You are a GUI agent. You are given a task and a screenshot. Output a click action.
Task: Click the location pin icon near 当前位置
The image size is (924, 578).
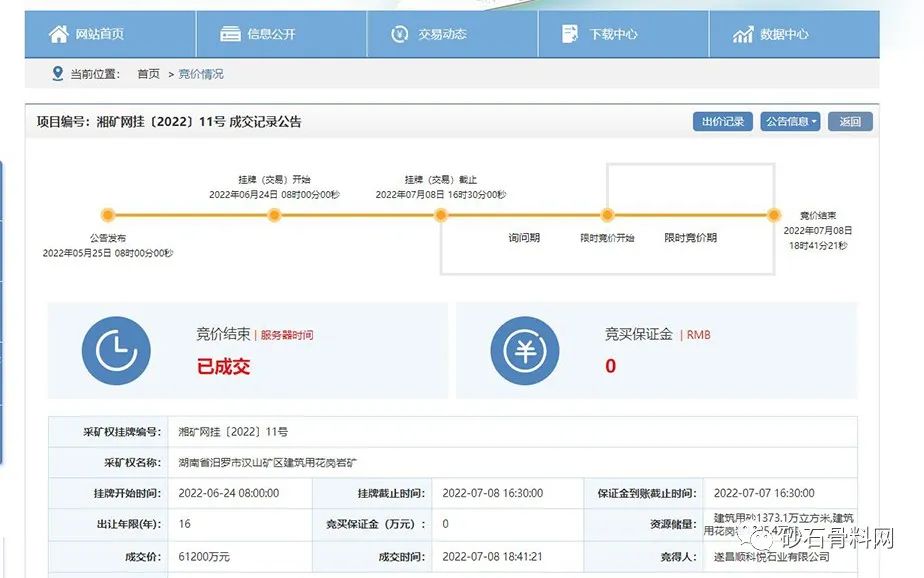pyautogui.click(x=57, y=74)
